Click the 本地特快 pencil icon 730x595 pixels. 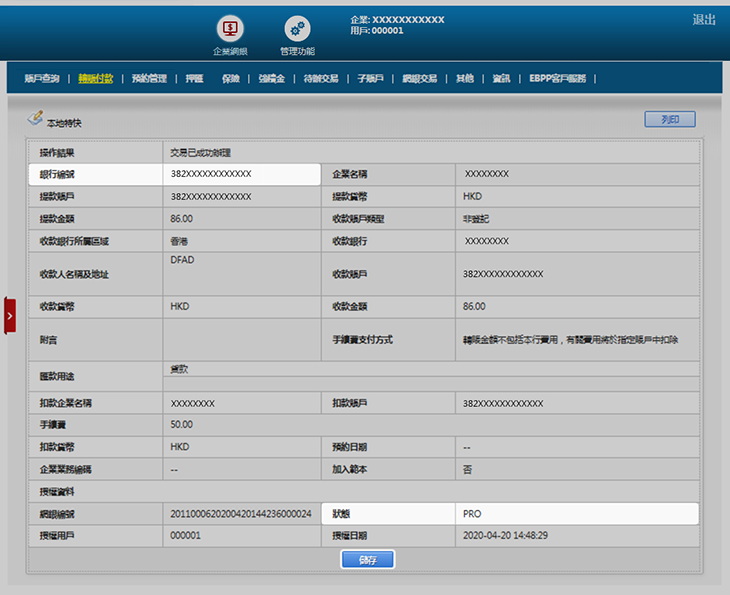coord(35,119)
